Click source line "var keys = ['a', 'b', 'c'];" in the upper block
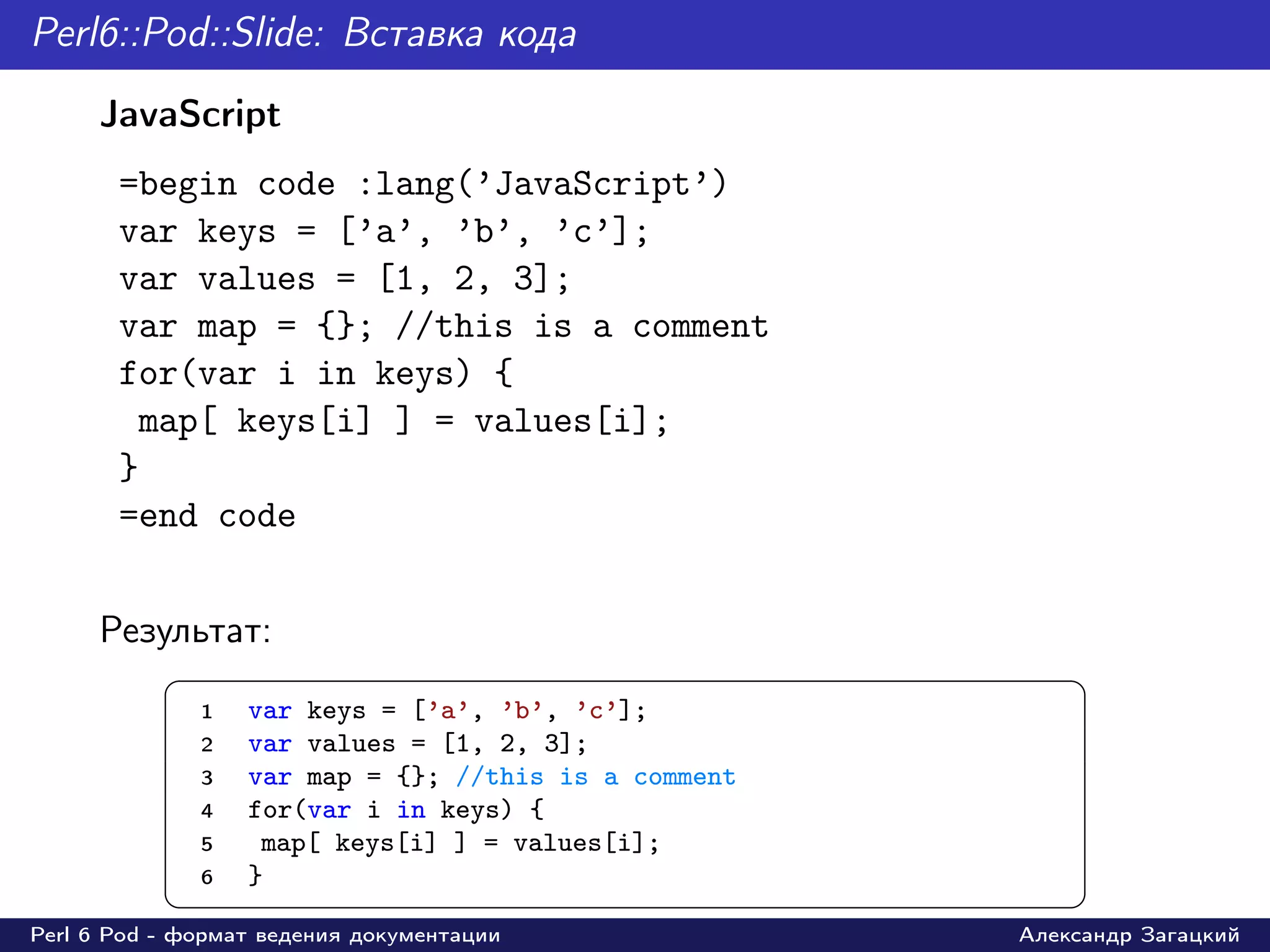Viewport: 1270px width, 952px height. pos(384,232)
